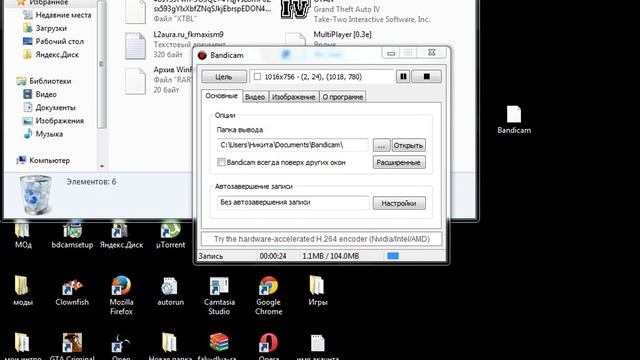The height and width of the screenshot is (360, 640).
Task: Browse output folder with the ... button
Action: (381, 145)
